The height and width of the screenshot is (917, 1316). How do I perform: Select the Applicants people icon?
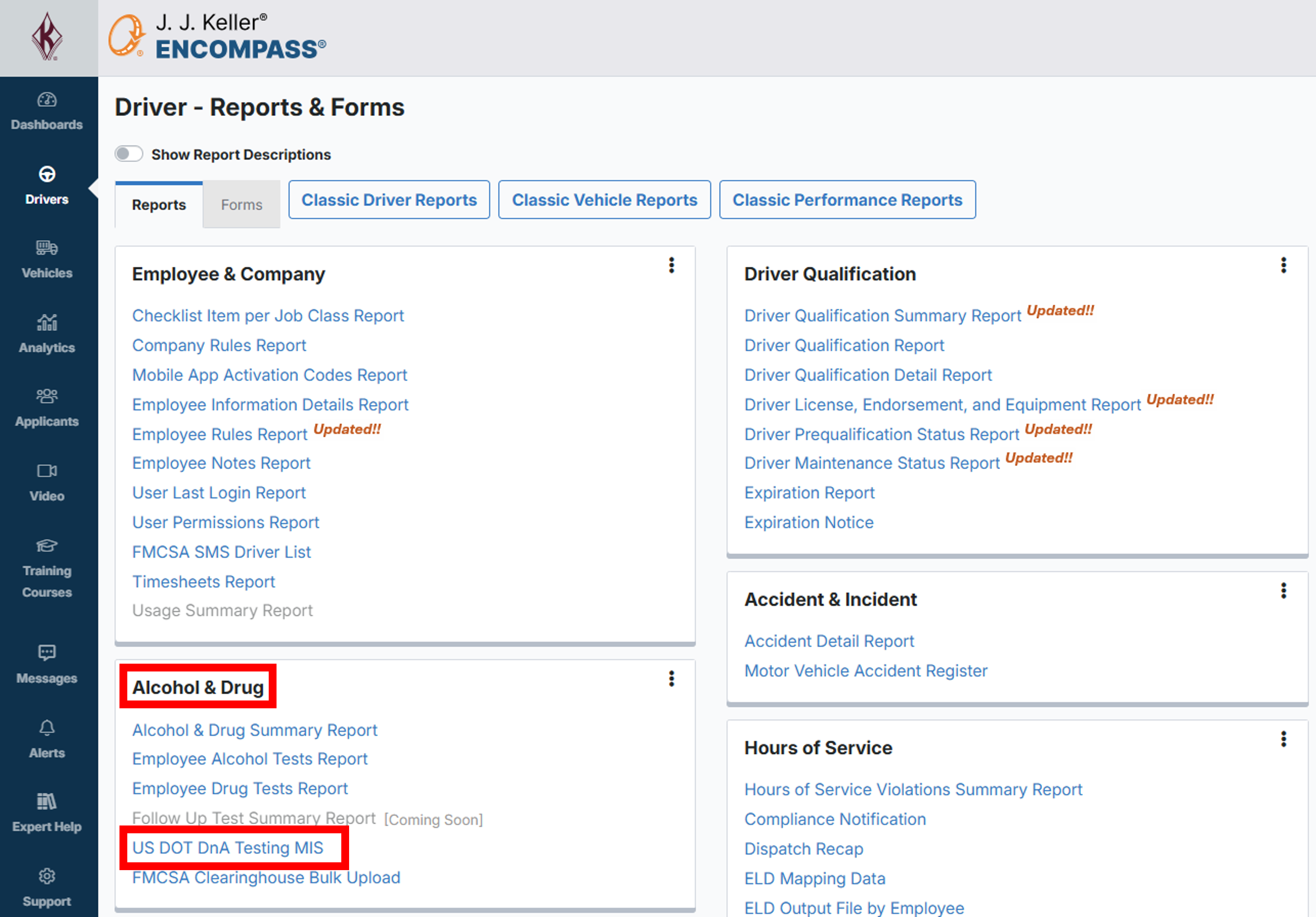coord(47,396)
